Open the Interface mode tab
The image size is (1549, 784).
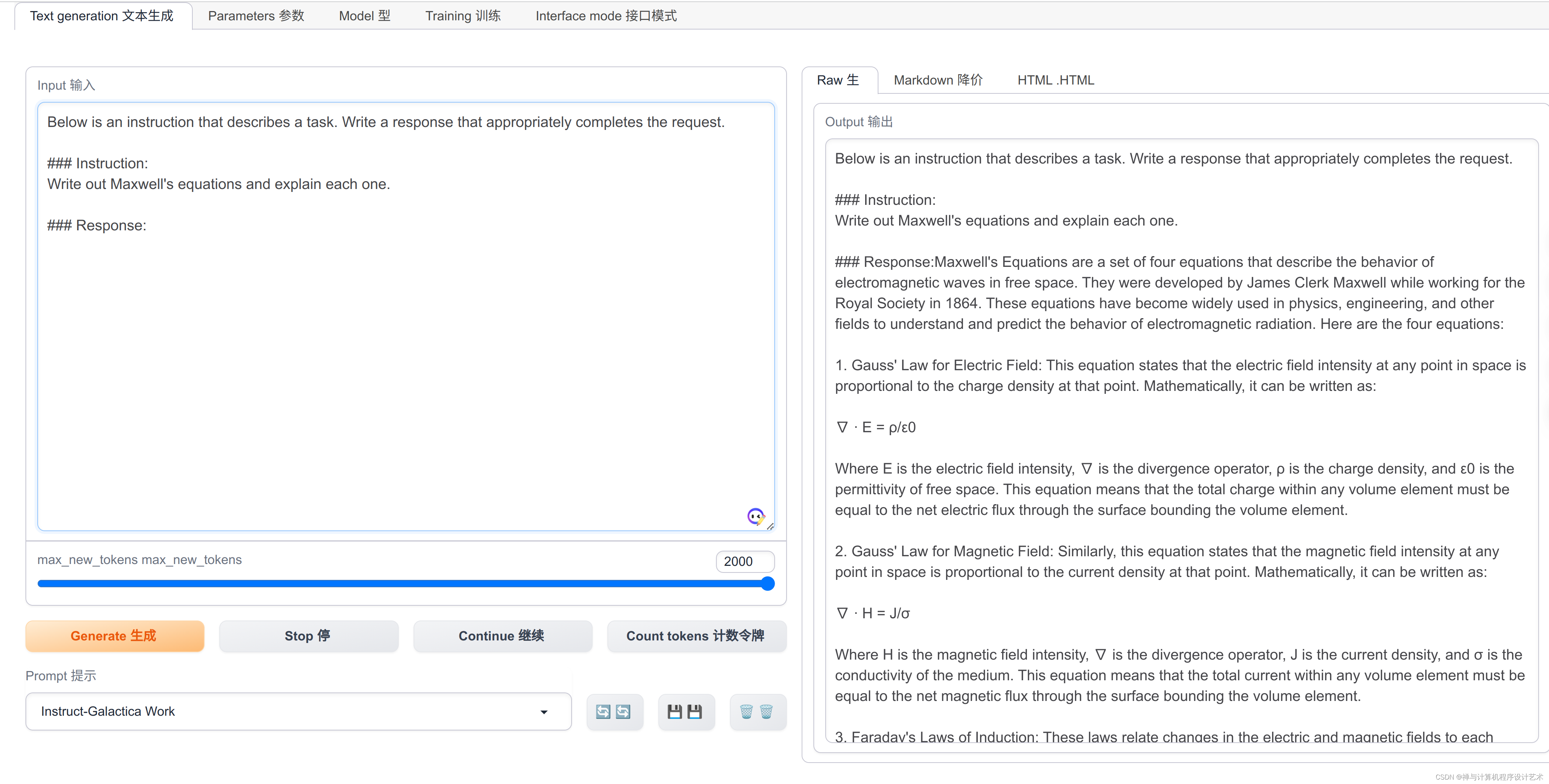pyautogui.click(x=606, y=16)
